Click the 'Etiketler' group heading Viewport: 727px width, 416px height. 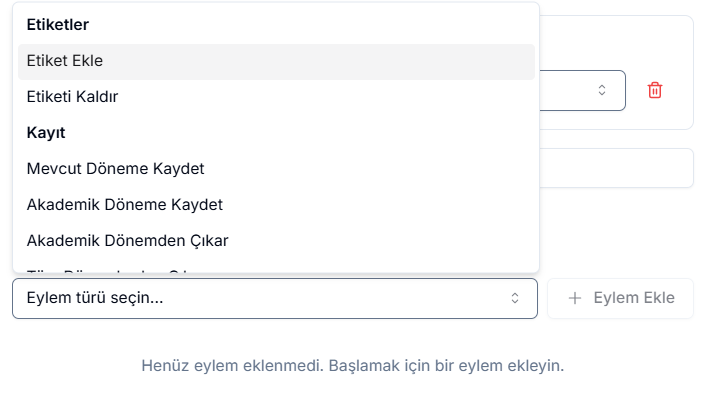[58, 24]
